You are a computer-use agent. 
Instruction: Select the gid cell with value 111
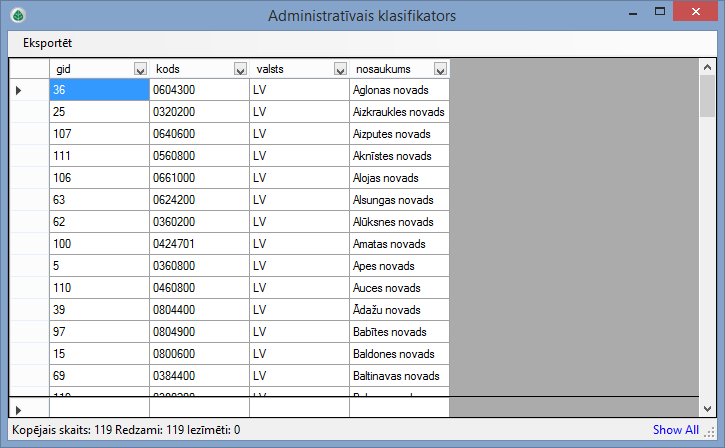pos(99,156)
